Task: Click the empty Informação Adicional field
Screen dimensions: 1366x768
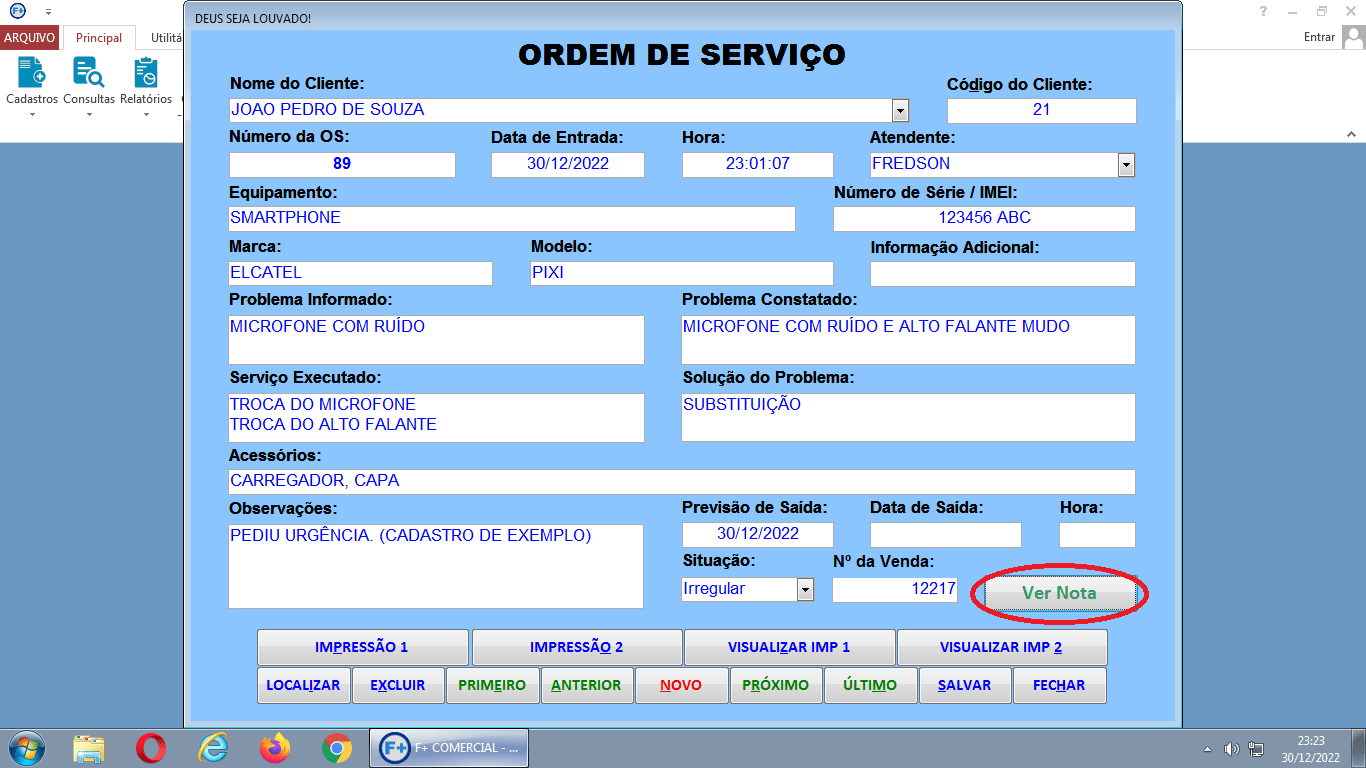Action: tap(1003, 274)
